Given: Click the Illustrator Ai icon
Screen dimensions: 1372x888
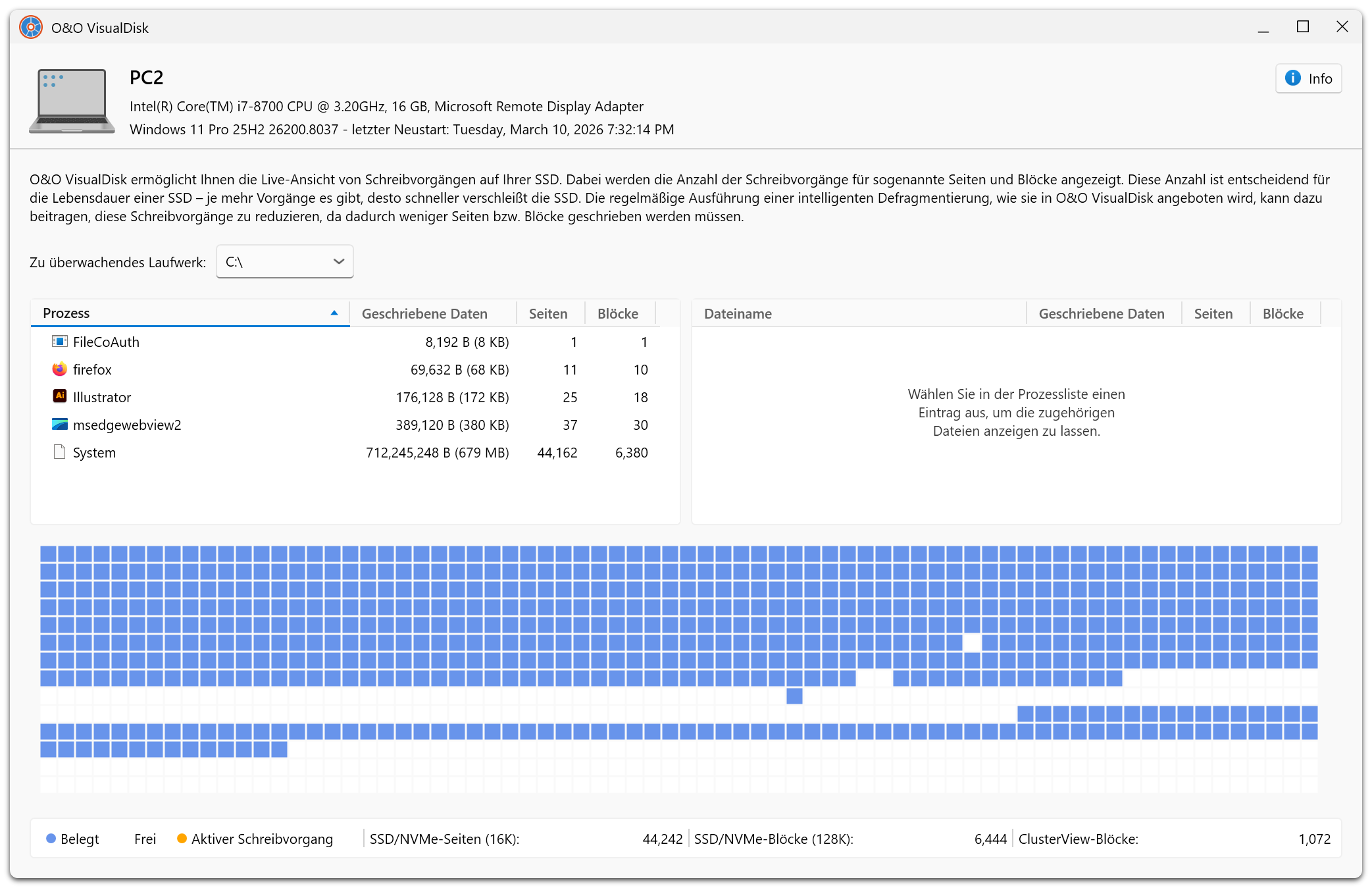Looking at the screenshot, I should click(x=59, y=396).
